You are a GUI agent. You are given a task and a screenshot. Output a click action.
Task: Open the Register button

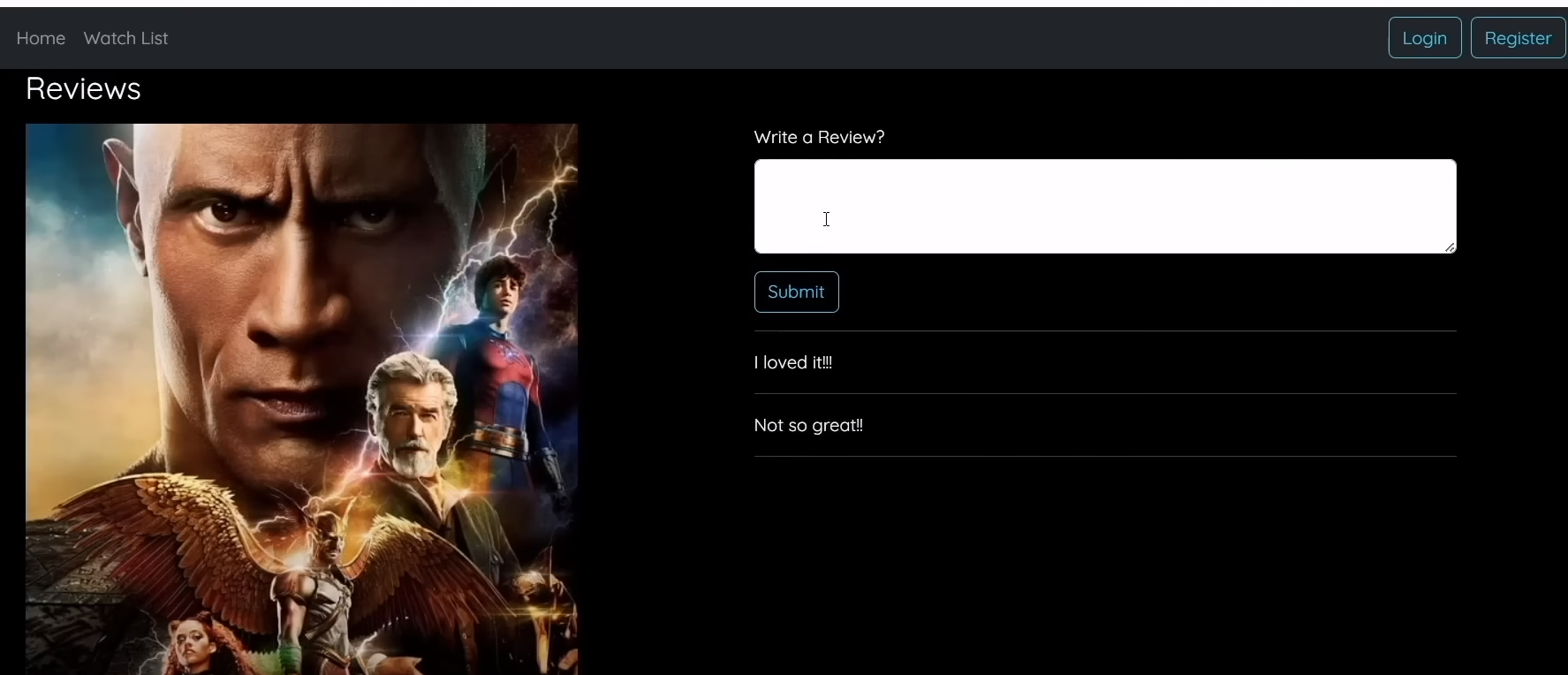(x=1518, y=38)
